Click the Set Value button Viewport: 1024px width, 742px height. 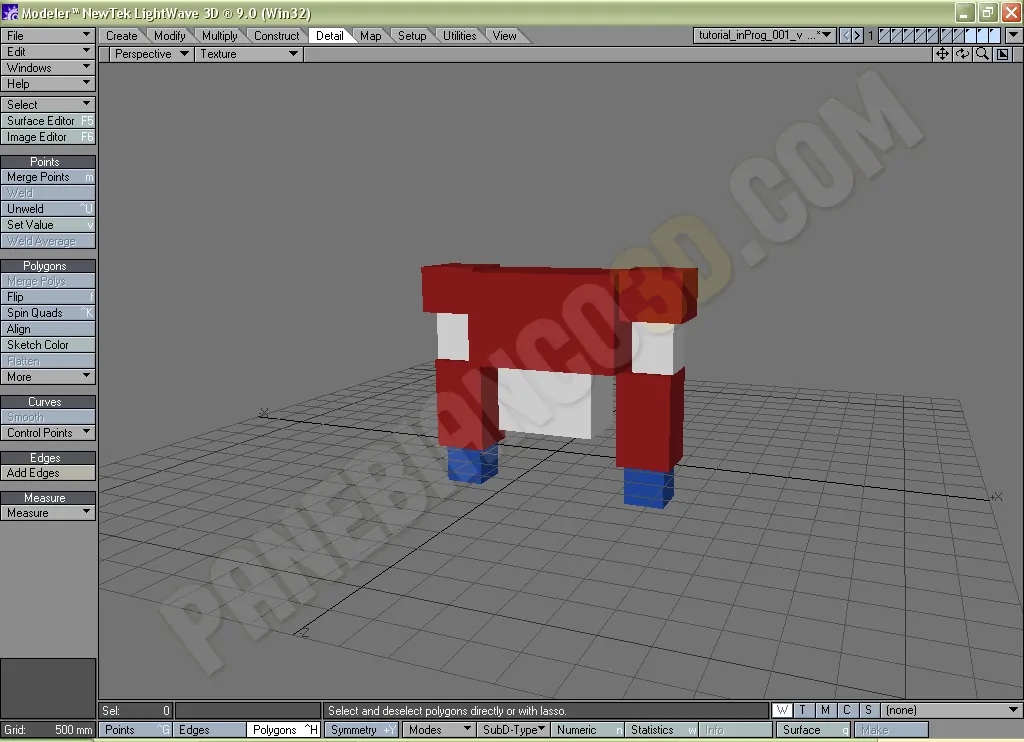(48, 225)
